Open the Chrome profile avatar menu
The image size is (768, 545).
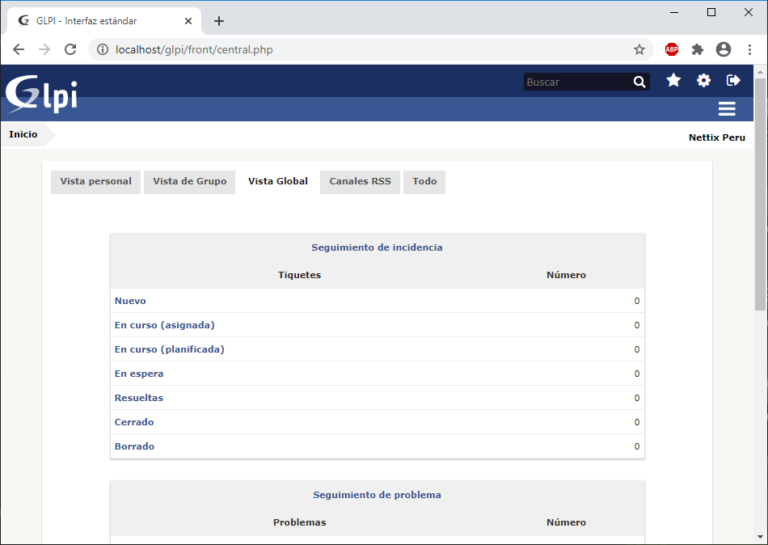pyautogui.click(x=723, y=49)
